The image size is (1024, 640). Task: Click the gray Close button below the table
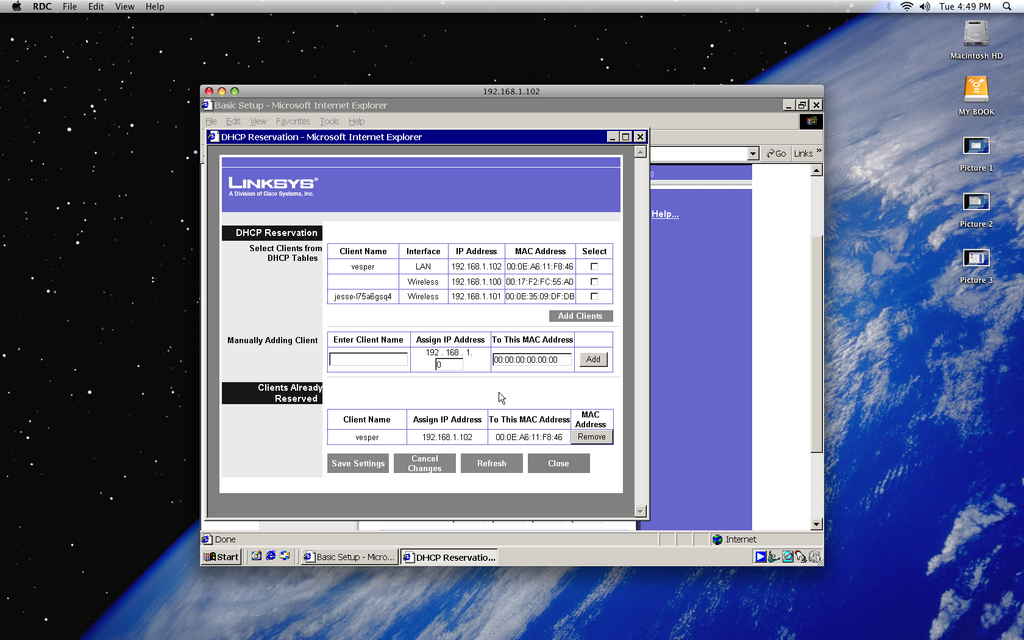558,463
